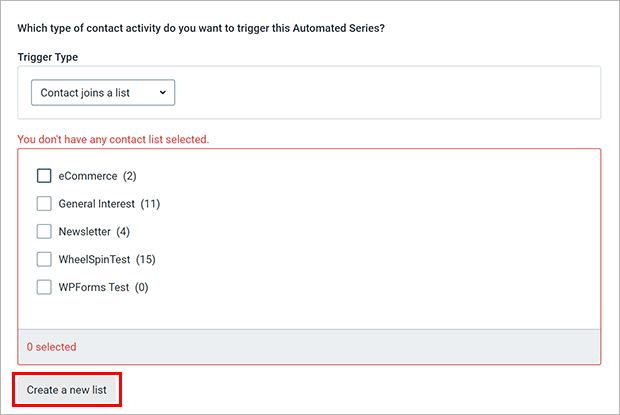620x415 pixels.
Task: Click the (15) count beside WheelSpinTest
Action: [x=146, y=259]
